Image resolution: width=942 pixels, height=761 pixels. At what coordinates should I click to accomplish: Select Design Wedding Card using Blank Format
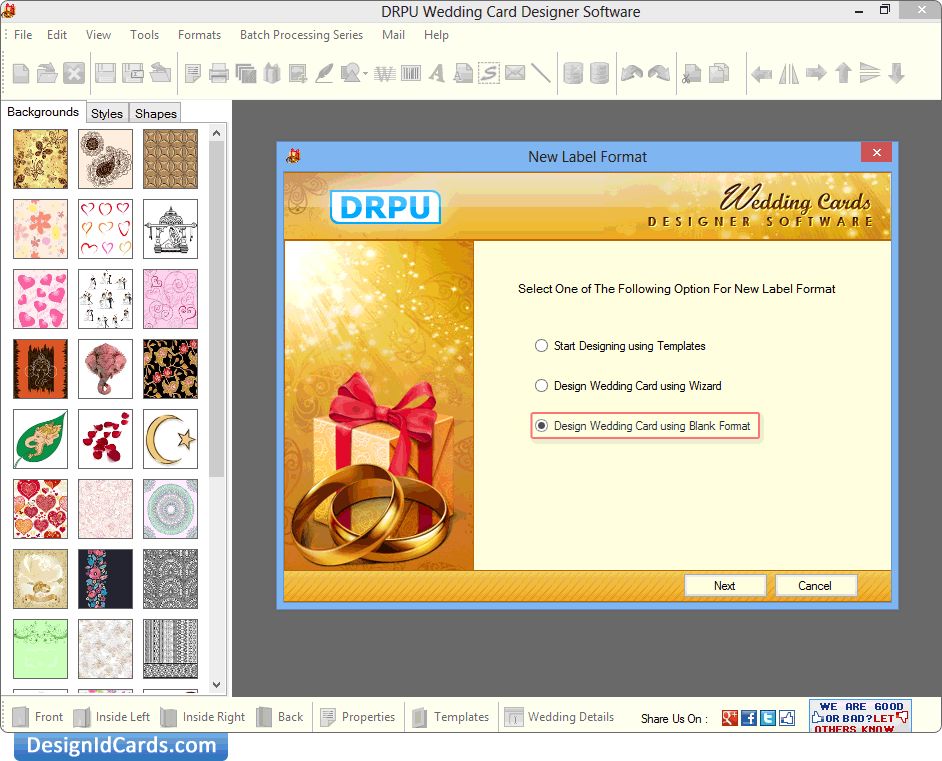tap(541, 426)
